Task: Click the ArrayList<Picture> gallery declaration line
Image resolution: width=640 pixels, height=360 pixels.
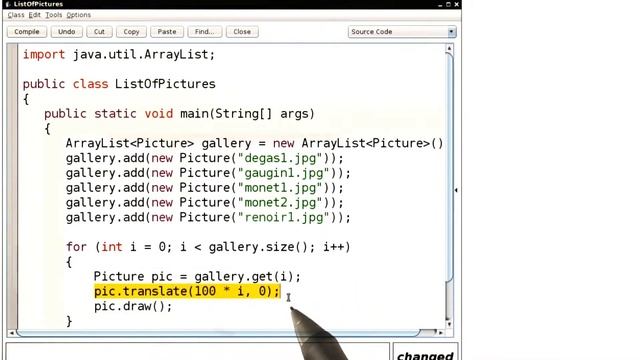Action: point(254,143)
